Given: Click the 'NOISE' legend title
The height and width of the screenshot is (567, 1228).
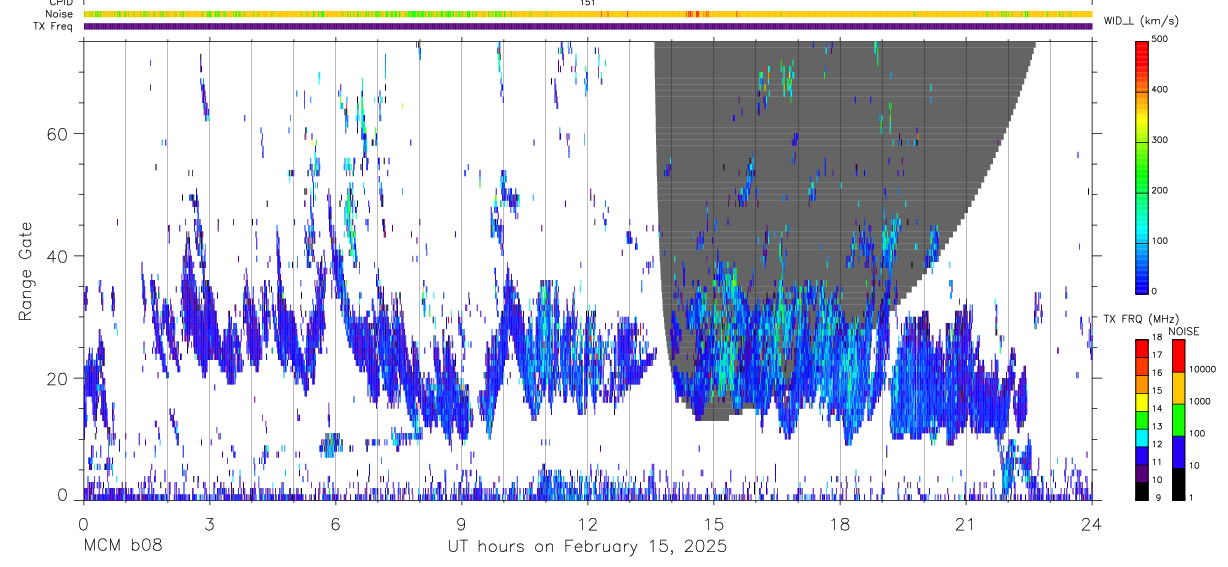Looking at the screenshot, I should coord(1183,331).
